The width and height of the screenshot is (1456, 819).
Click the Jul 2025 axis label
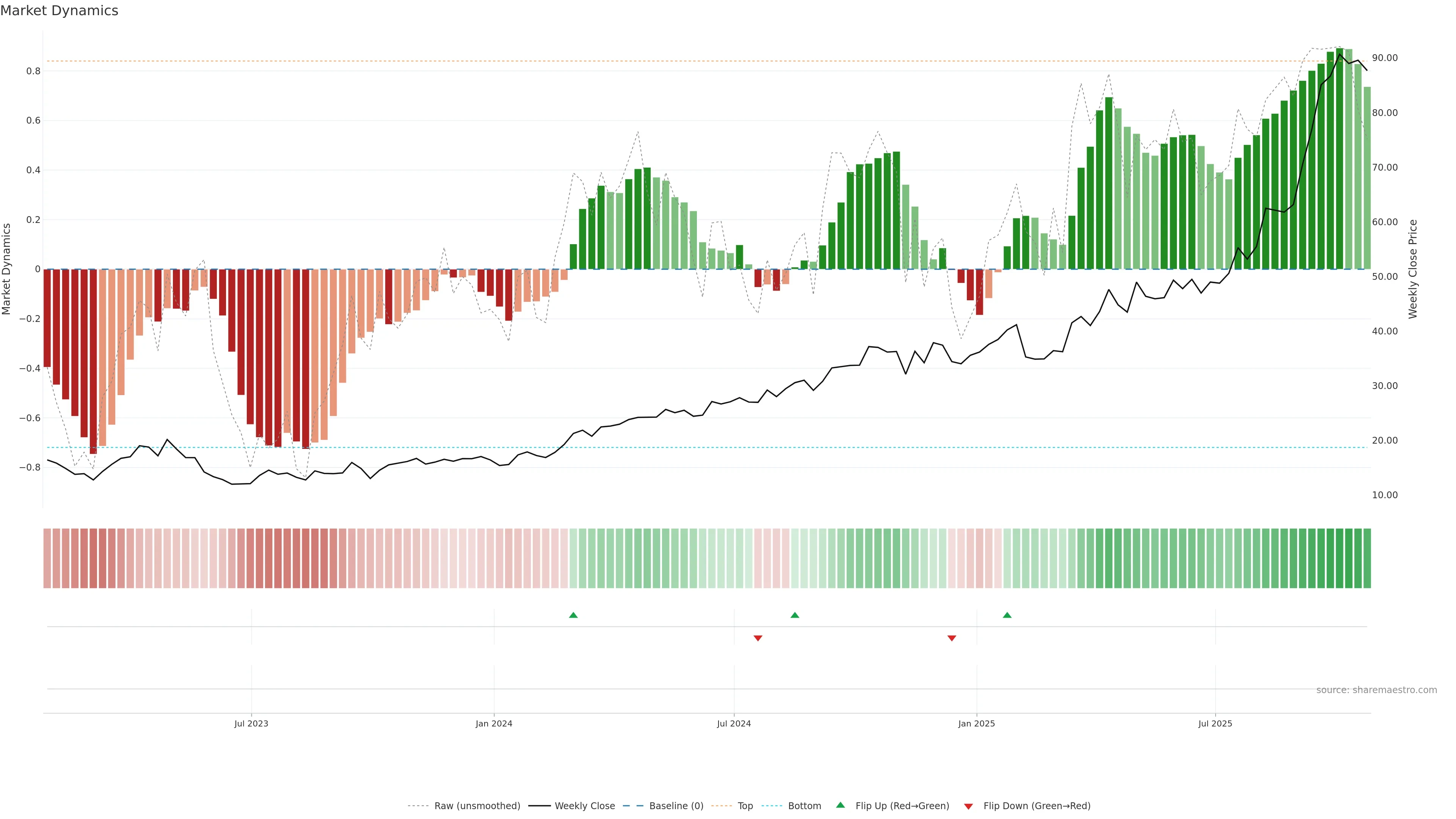1215,723
